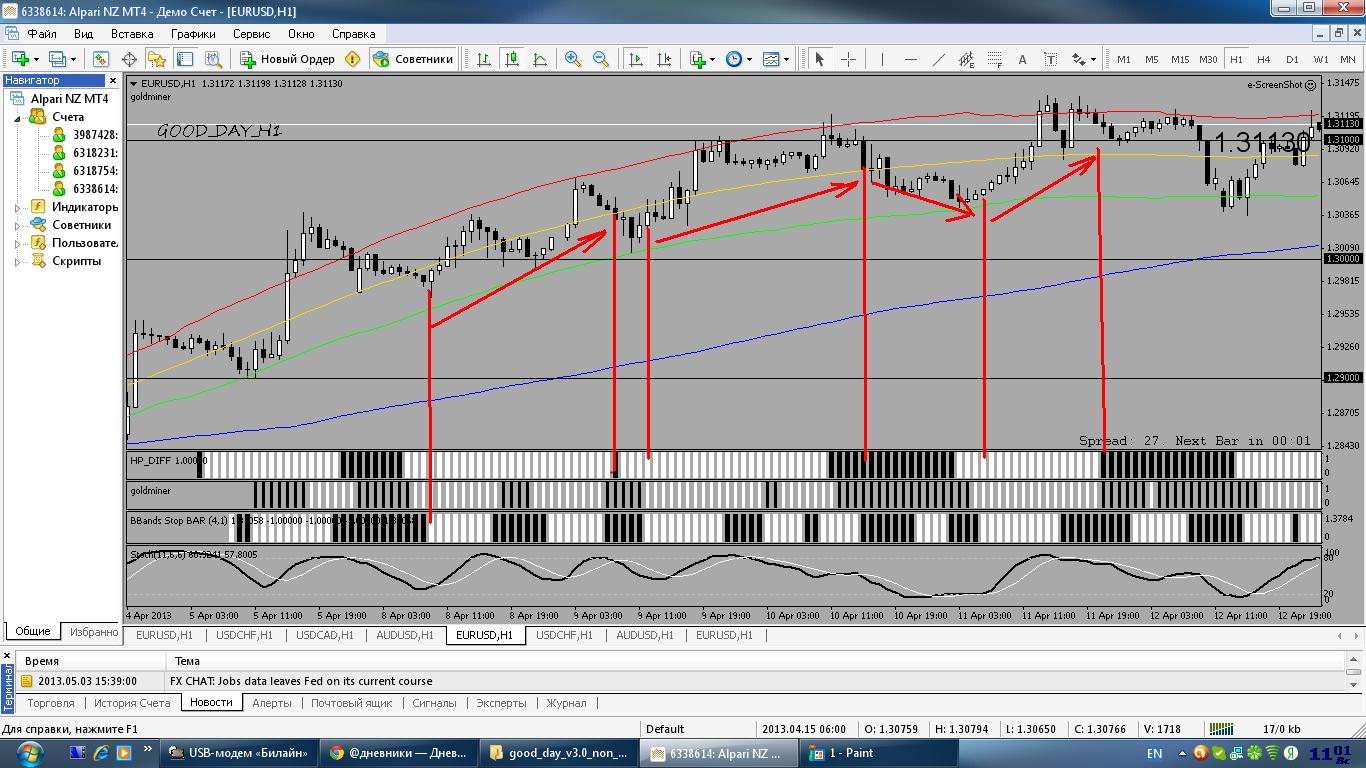This screenshot has height=768, width=1366.
Task: Open the Data Window crosshair icon
Action: pos(129,59)
